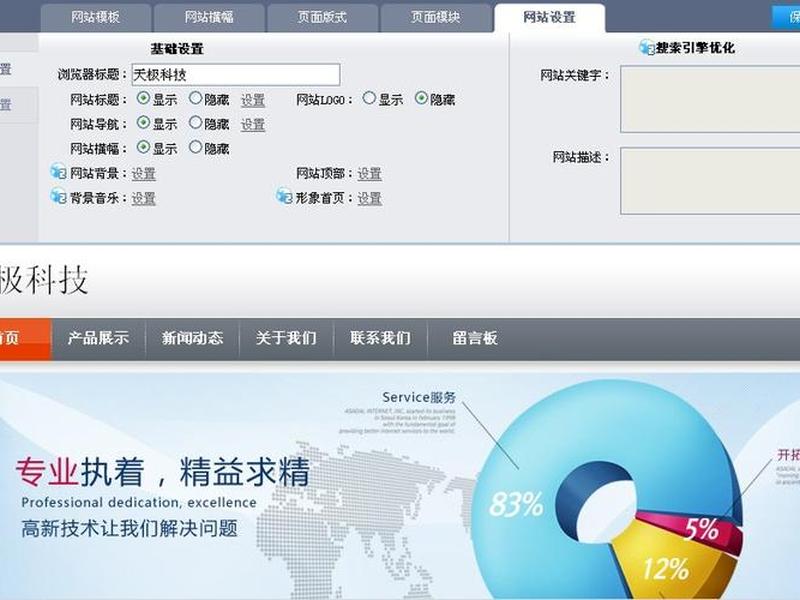Switch to the 网站横幅 tab
This screenshot has width=800, height=600.
pos(209,18)
